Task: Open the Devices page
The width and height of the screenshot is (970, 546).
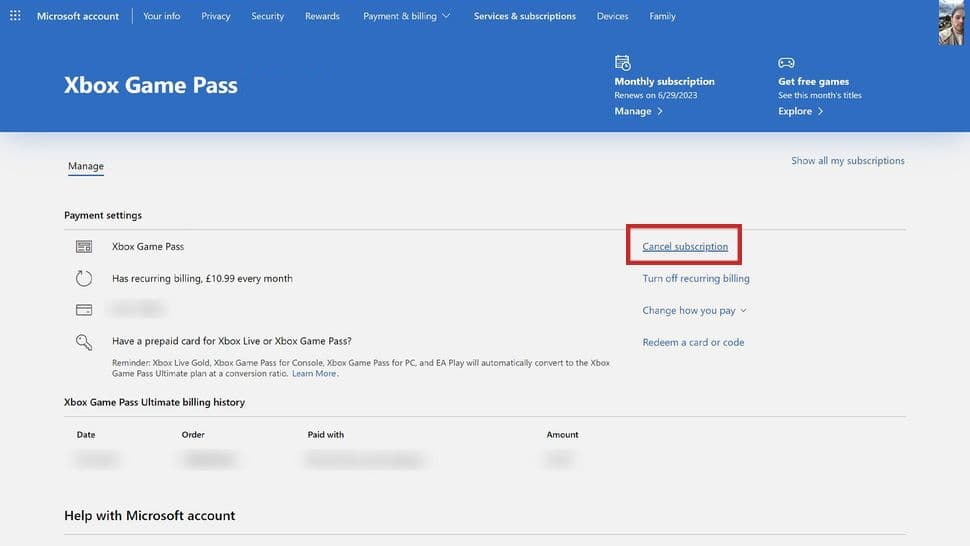Action: tap(612, 16)
